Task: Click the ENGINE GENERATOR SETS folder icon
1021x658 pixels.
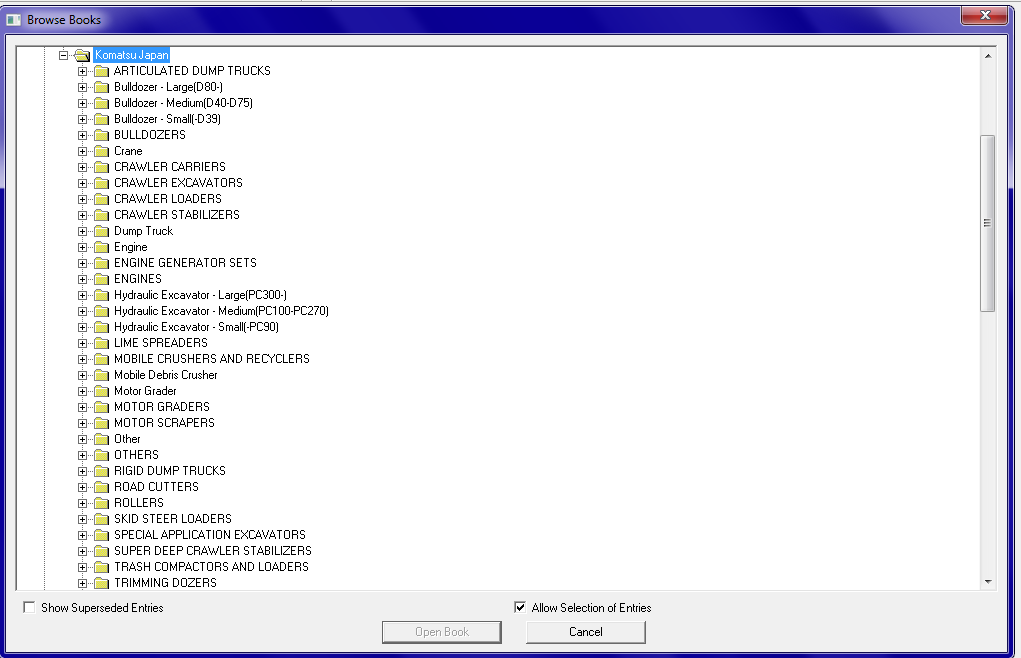Action: coord(101,263)
